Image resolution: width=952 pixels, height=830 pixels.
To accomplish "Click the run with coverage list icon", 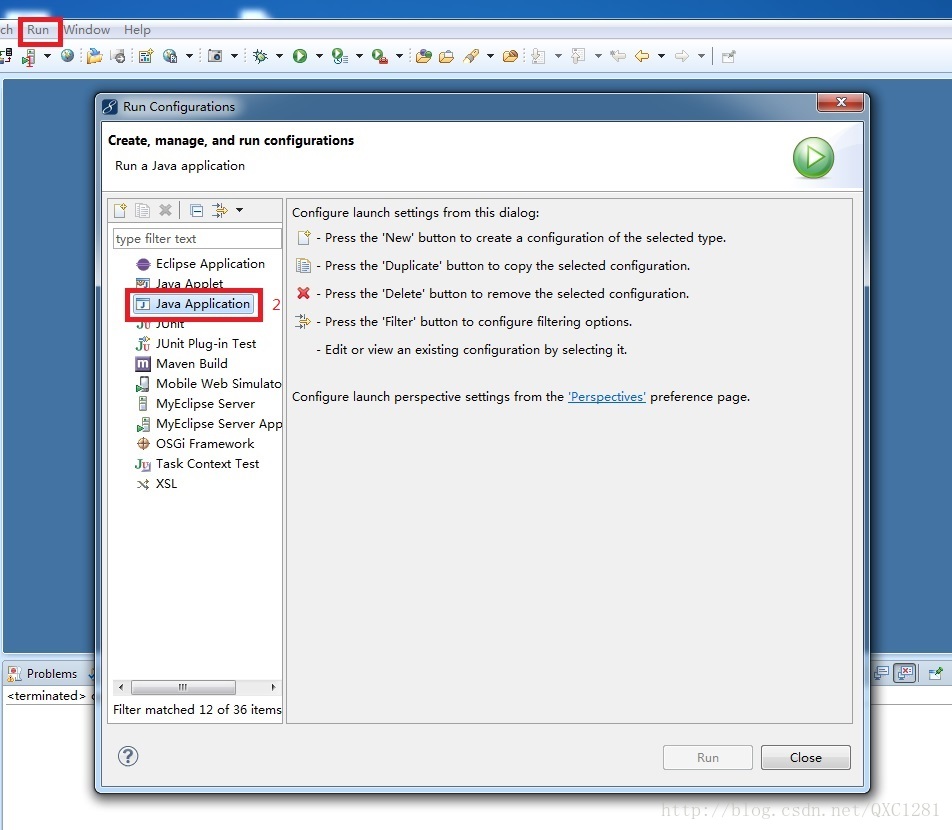I will [x=340, y=56].
